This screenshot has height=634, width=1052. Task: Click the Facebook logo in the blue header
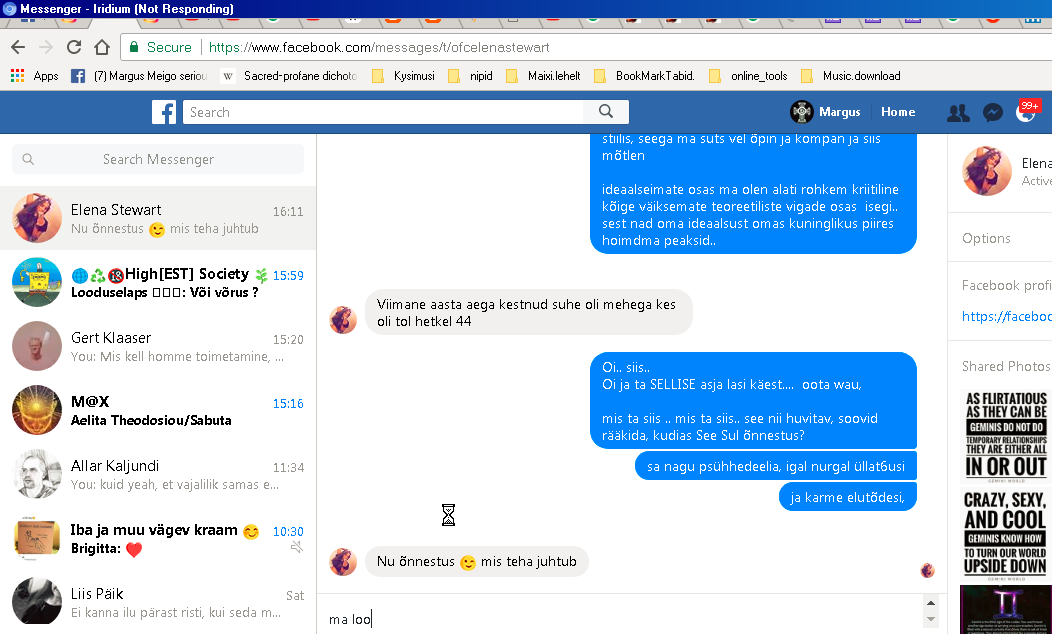pyautogui.click(x=164, y=112)
